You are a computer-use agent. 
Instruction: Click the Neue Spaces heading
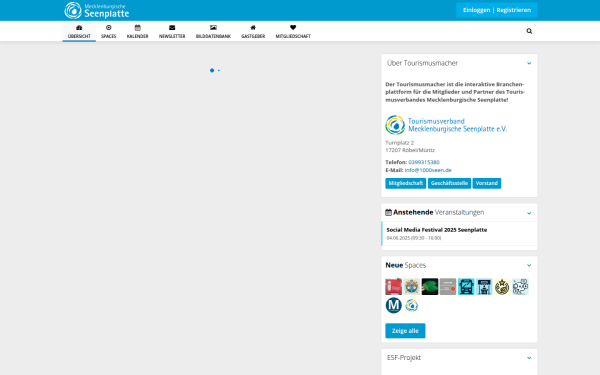coord(406,265)
